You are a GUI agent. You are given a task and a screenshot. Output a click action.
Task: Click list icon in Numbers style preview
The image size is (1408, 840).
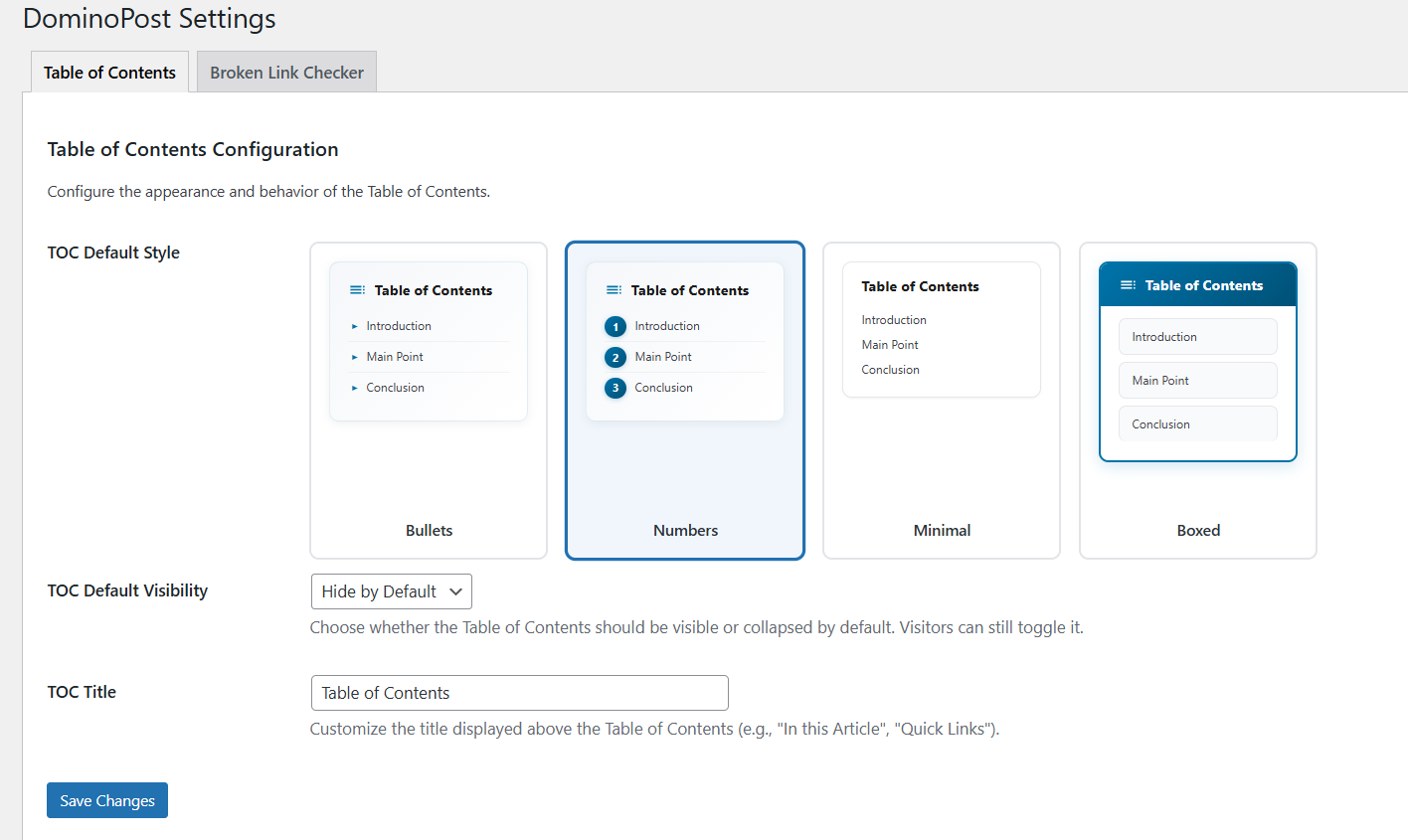point(614,290)
